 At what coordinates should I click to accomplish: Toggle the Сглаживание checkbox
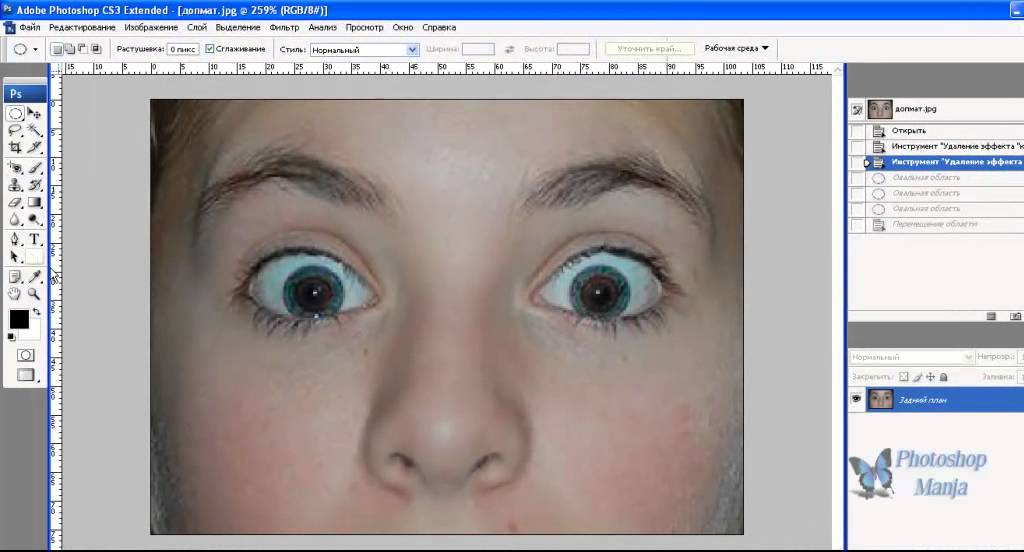210,48
